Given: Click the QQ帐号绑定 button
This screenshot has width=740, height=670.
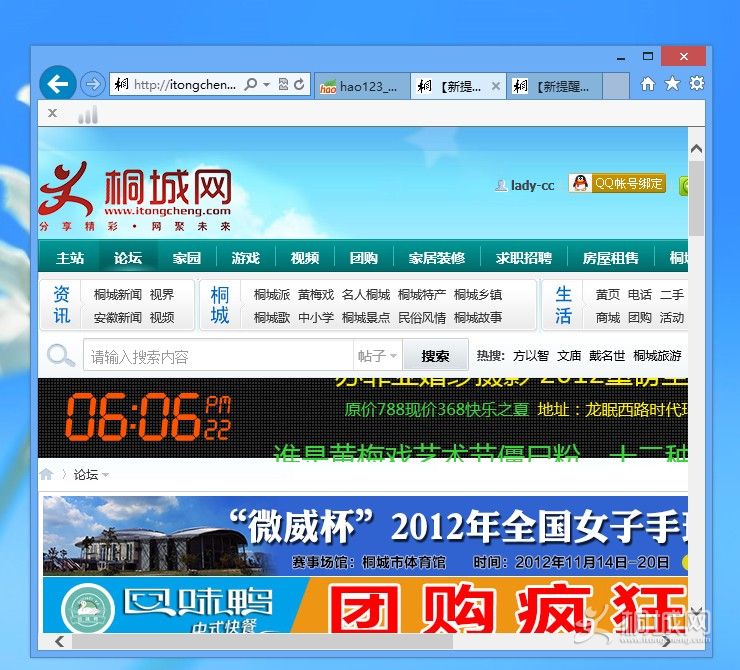Looking at the screenshot, I should click(617, 184).
